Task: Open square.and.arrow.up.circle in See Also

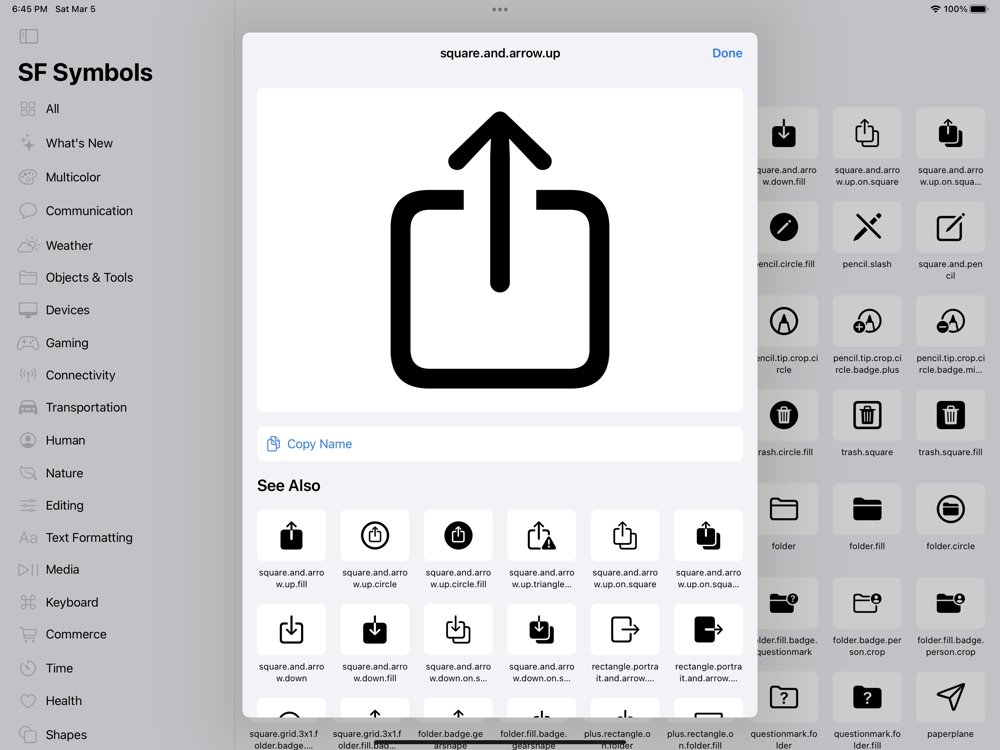Action: point(375,536)
